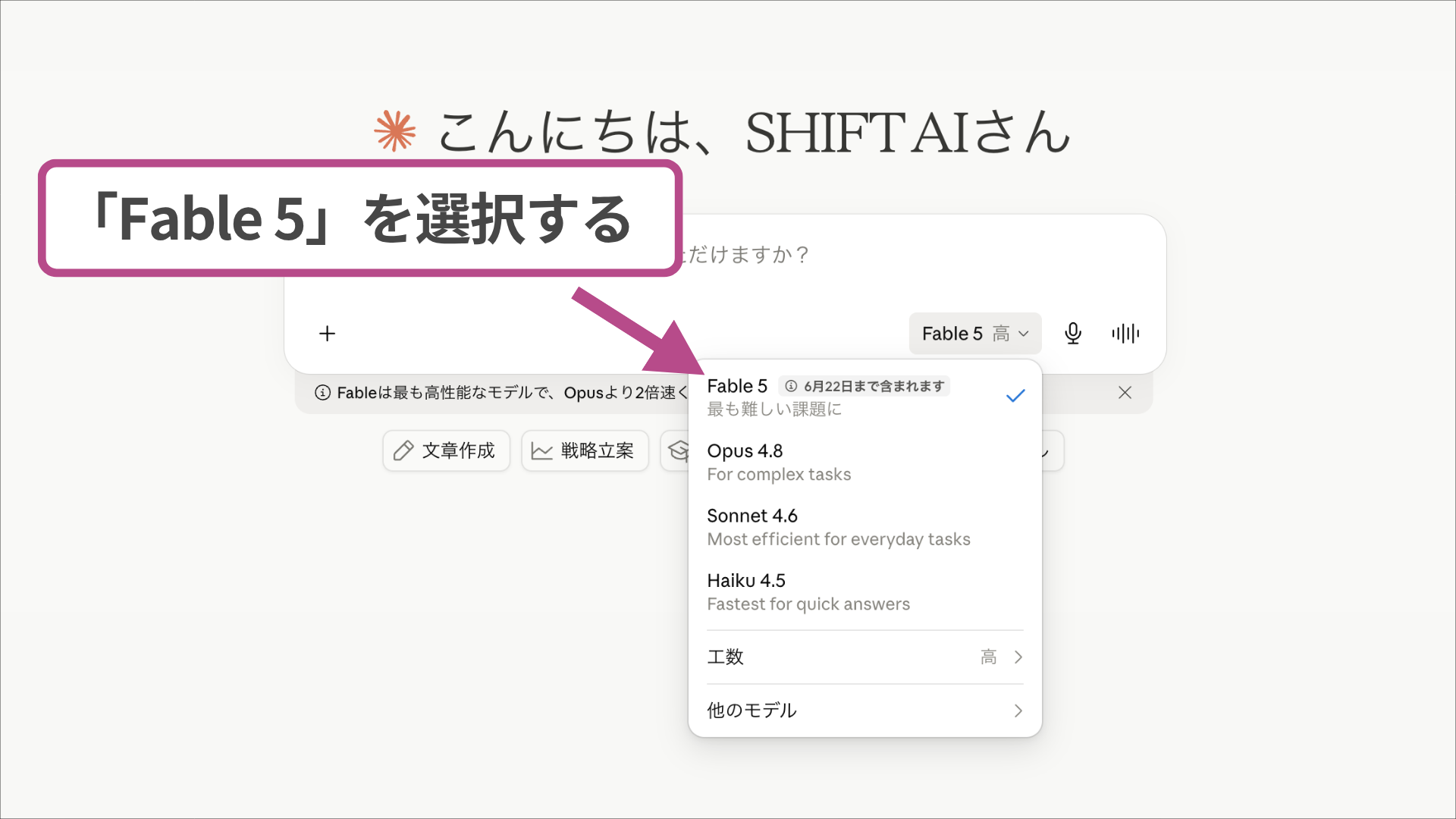Viewport: 1456px width, 819px height.
Task: Click the 戦略立案 suggestion chip
Action: pos(585,450)
